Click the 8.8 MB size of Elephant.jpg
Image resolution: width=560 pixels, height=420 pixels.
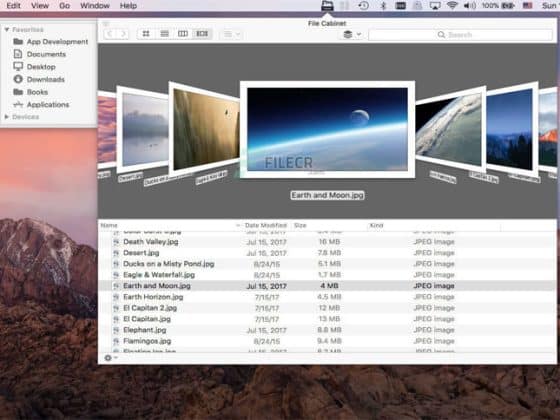[329, 330]
